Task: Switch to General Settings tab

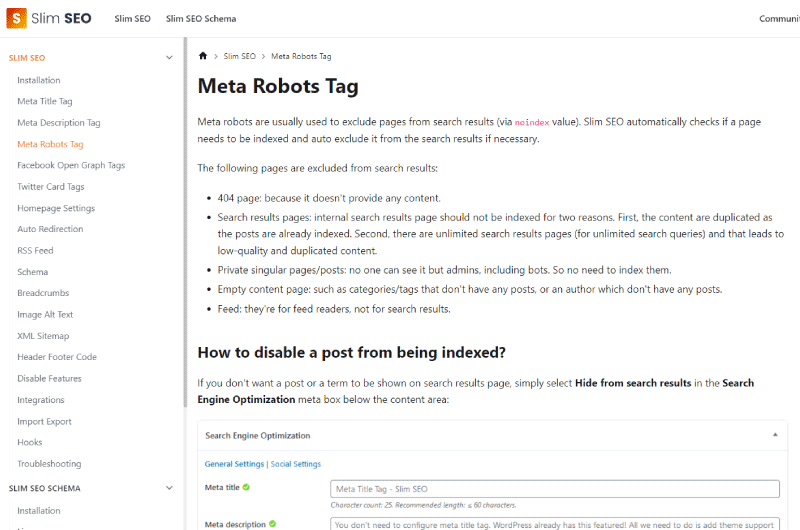Action: point(234,464)
